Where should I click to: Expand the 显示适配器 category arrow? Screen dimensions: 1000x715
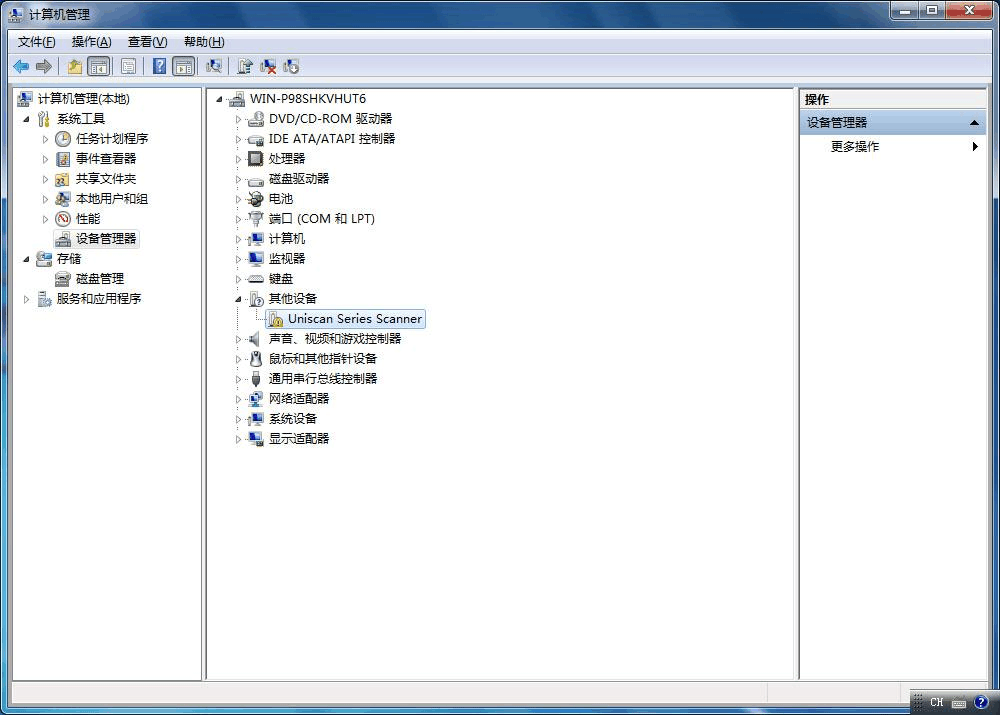click(239, 439)
